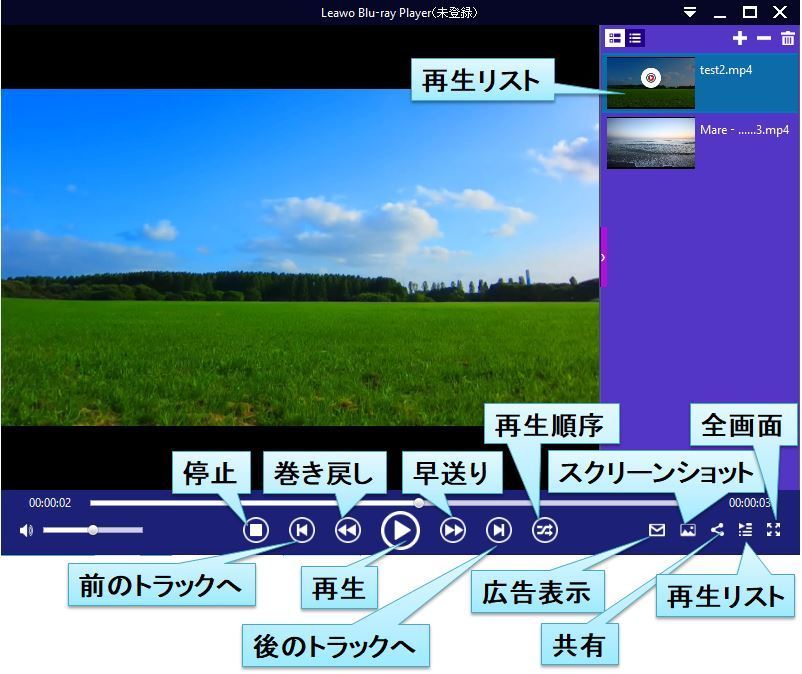Open the share options
This screenshot has width=802, height=674.
click(x=717, y=531)
